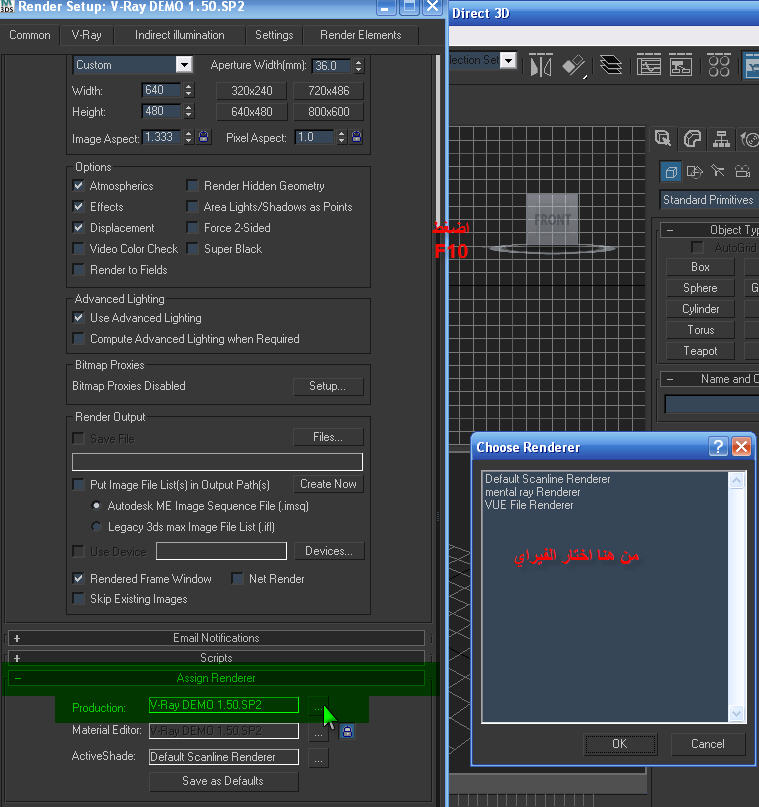Disable the Effects checkbox
The height and width of the screenshot is (807, 759).
point(79,206)
